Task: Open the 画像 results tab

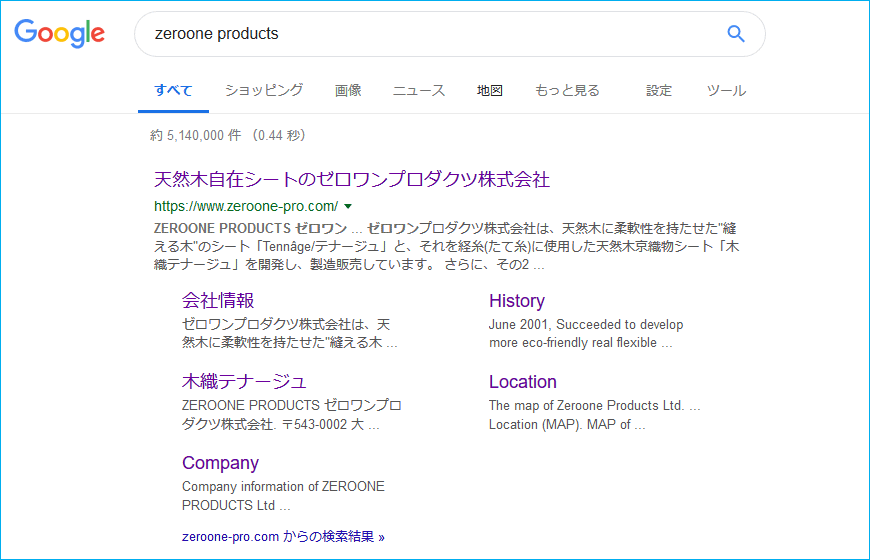Action: pyautogui.click(x=348, y=90)
